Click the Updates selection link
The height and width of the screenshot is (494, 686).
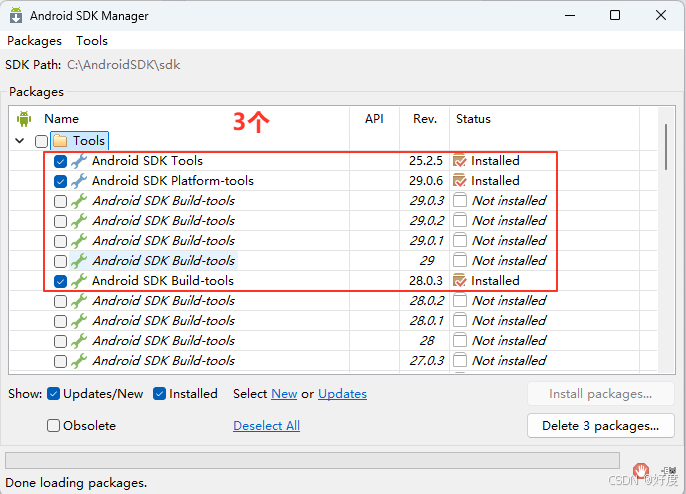343,394
